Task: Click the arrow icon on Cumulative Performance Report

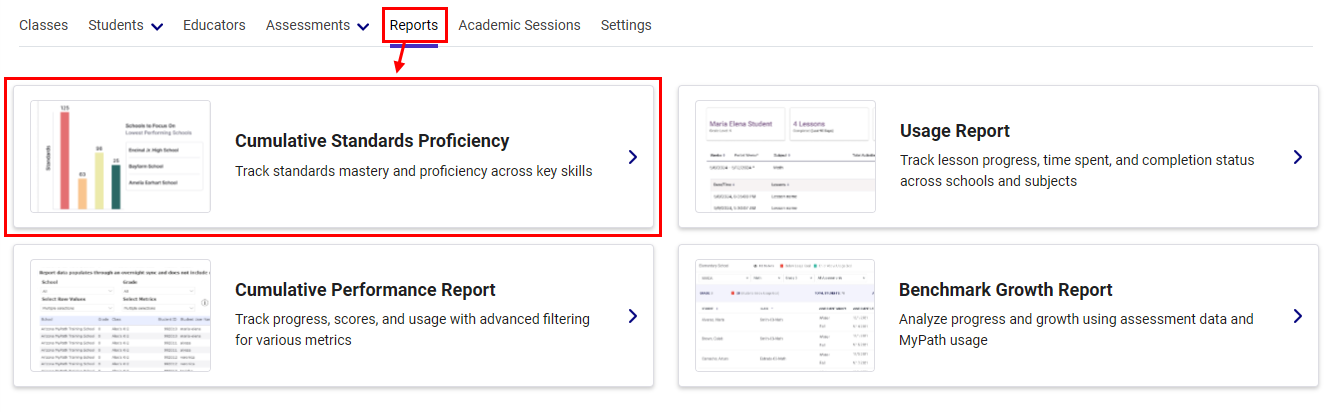Action: (x=632, y=316)
